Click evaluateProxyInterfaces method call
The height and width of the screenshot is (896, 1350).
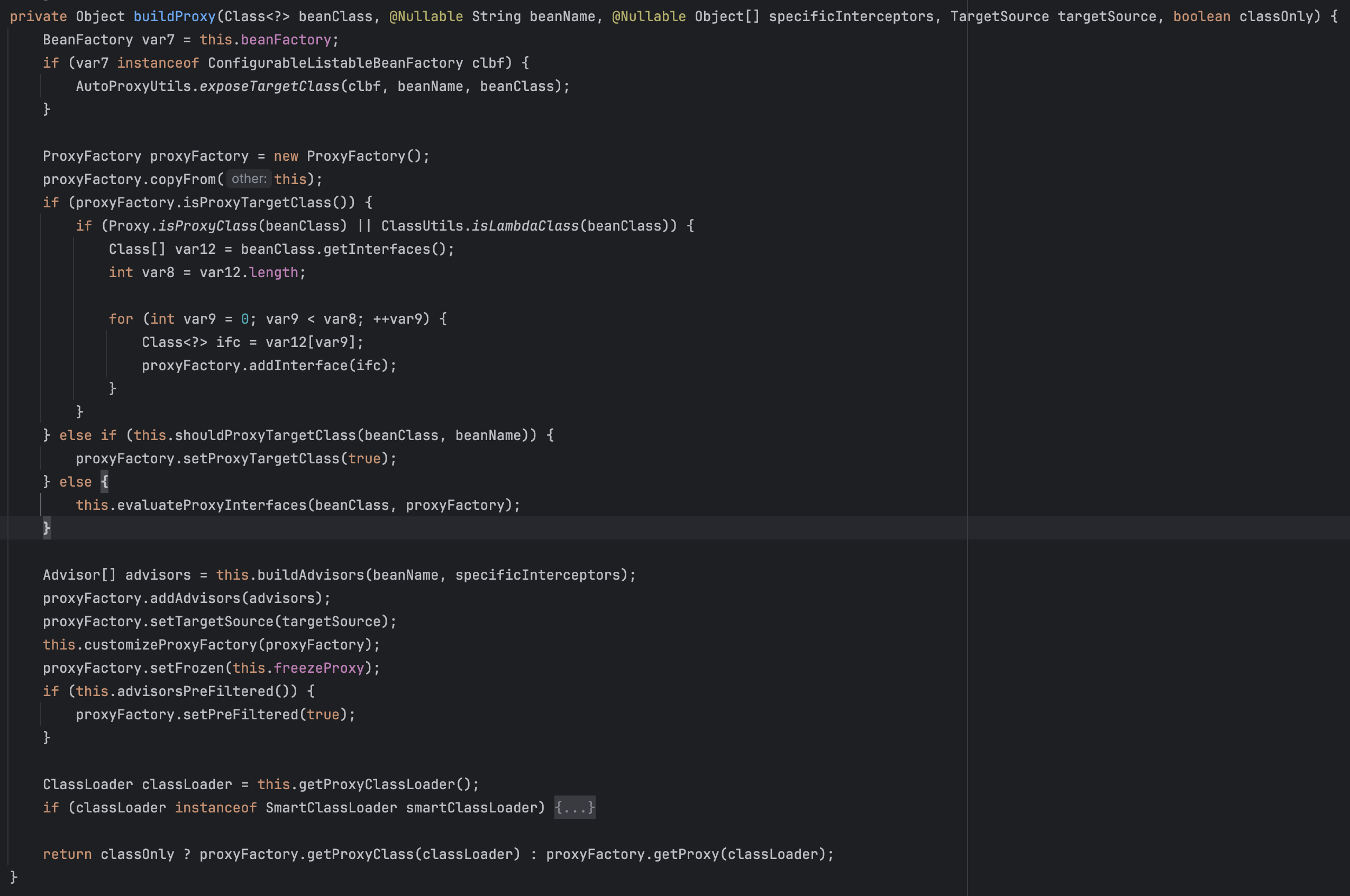(212, 505)
